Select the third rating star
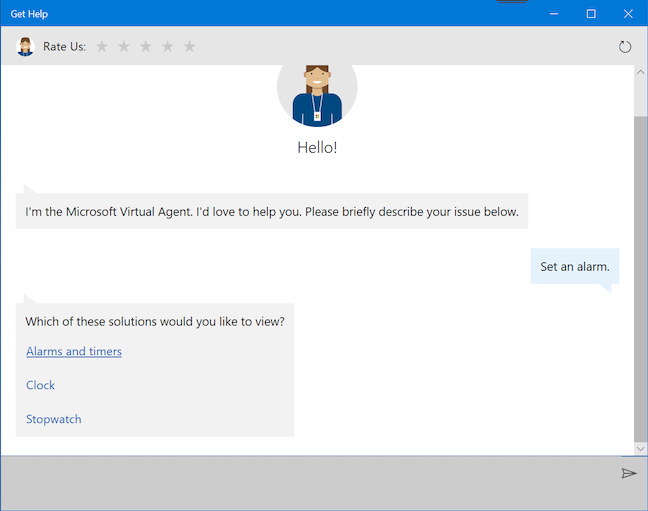The height and width of the screenshot is (511, 648). (146, 46)
